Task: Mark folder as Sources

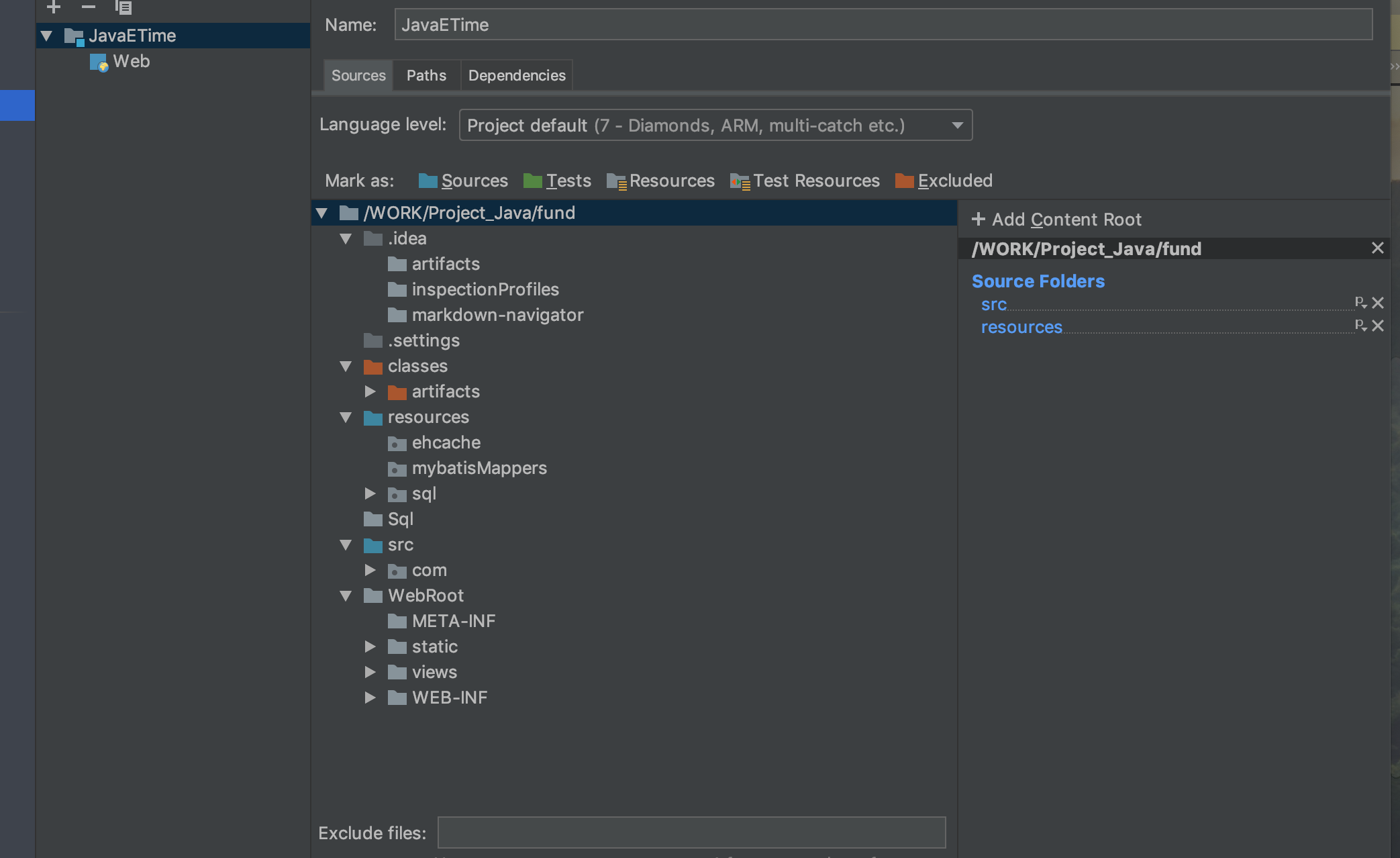Action: (462, 181)
